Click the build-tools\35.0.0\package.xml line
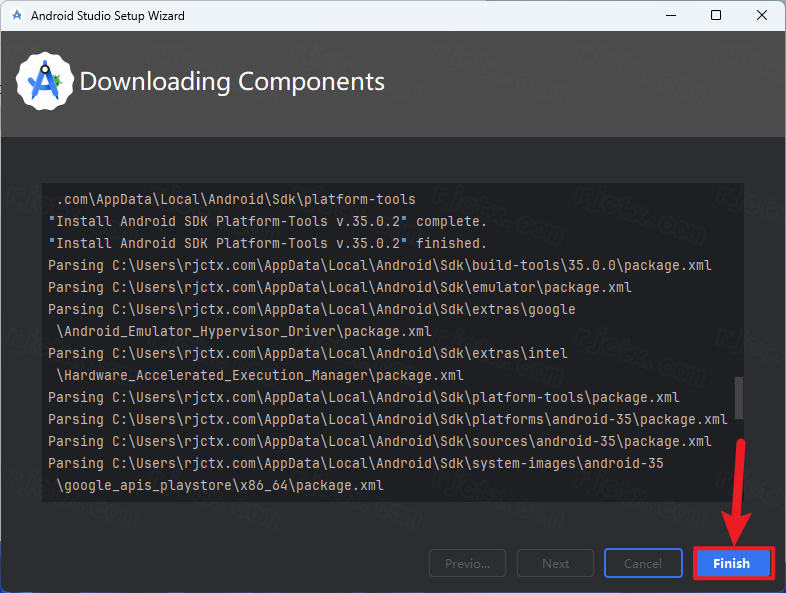Image resolution: width=786 pixels, height=593 pixels. (379, 265)
